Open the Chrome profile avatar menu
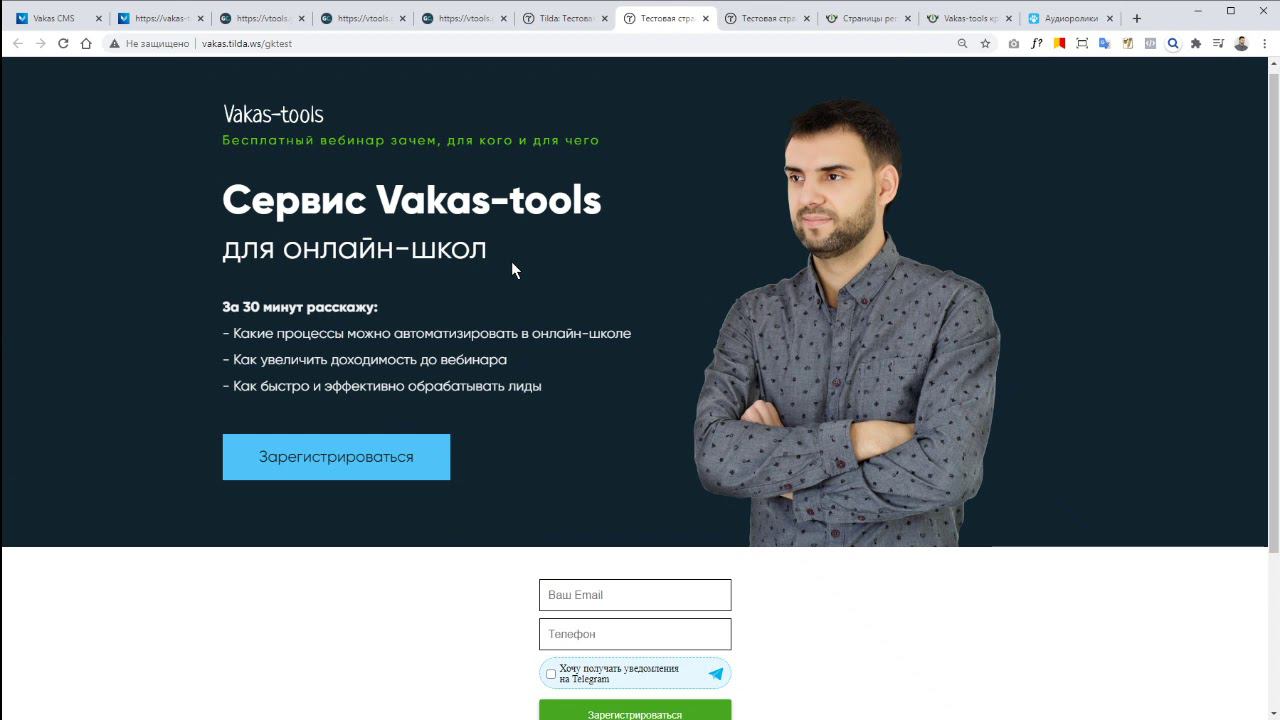 pyautogui.click(x=1241, y=43)
